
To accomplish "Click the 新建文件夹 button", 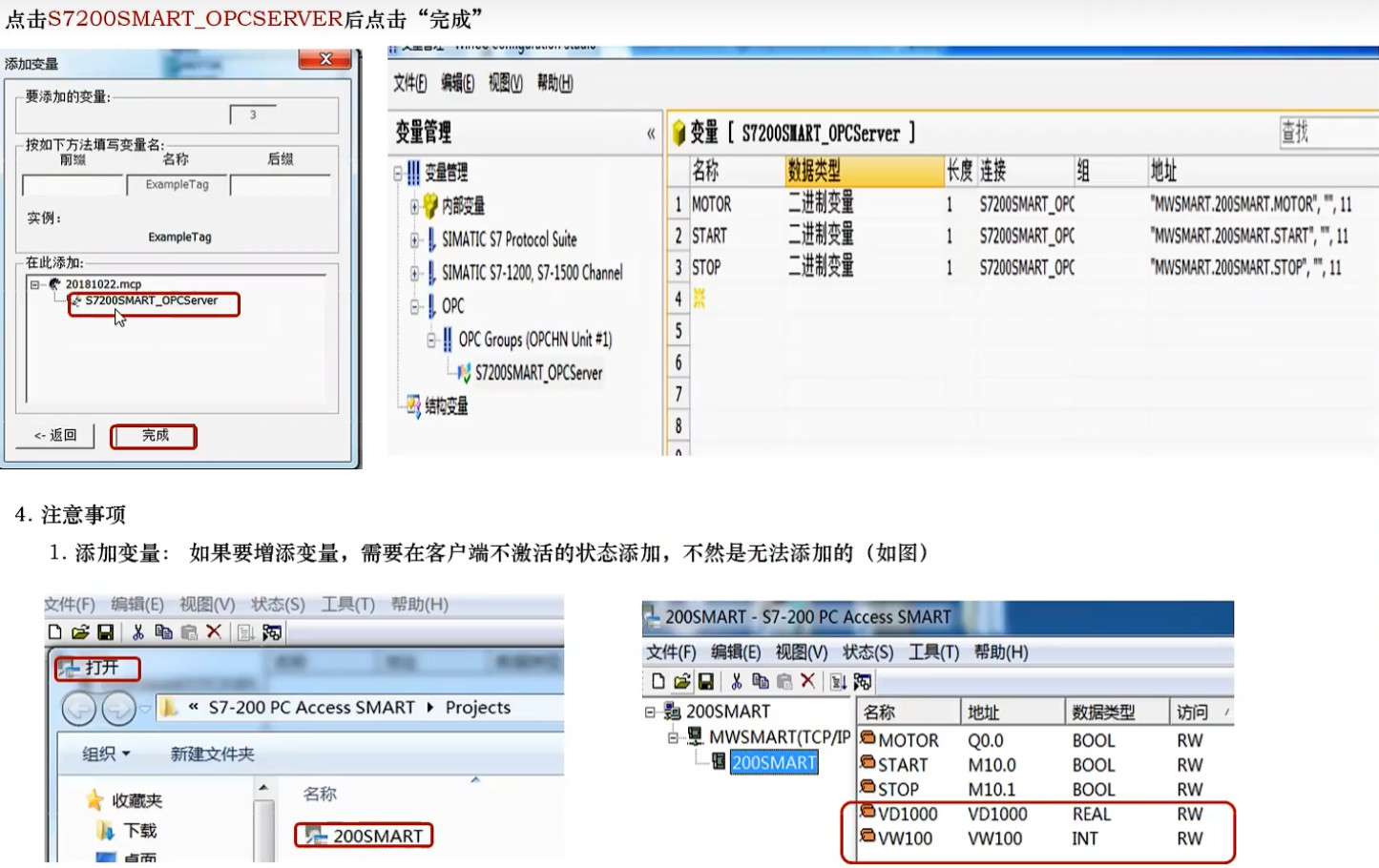I will [212, 754].
